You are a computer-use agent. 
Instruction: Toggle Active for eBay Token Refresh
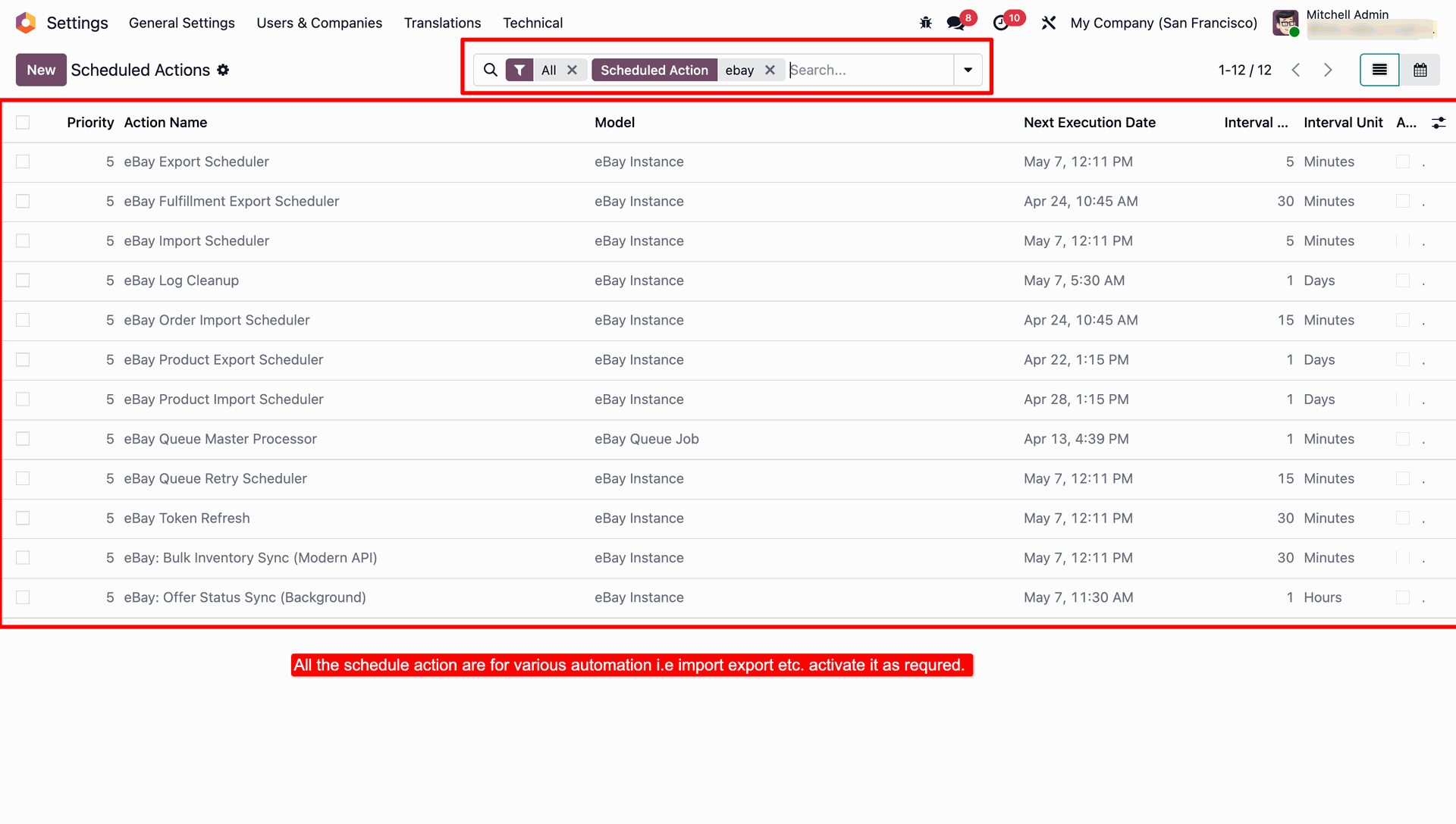(x=1403, y=519)
